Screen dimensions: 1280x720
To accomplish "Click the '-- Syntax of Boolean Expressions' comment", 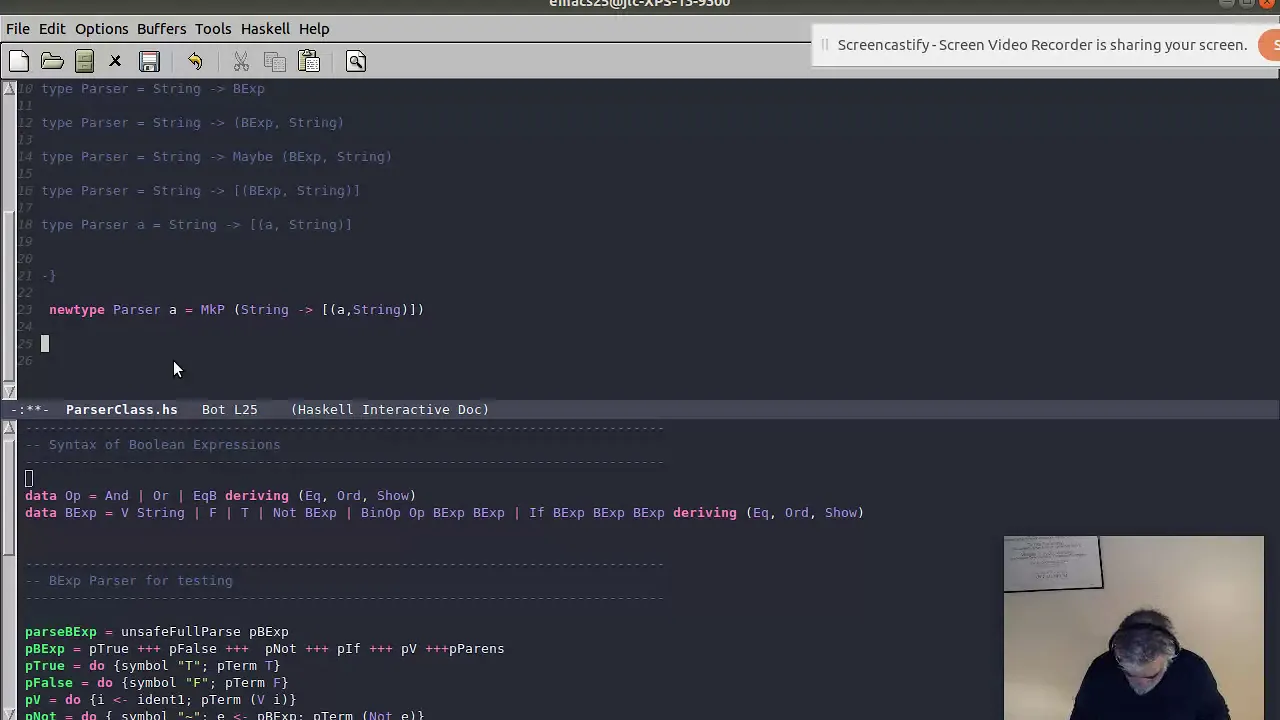I will click(x=153, y=445).
